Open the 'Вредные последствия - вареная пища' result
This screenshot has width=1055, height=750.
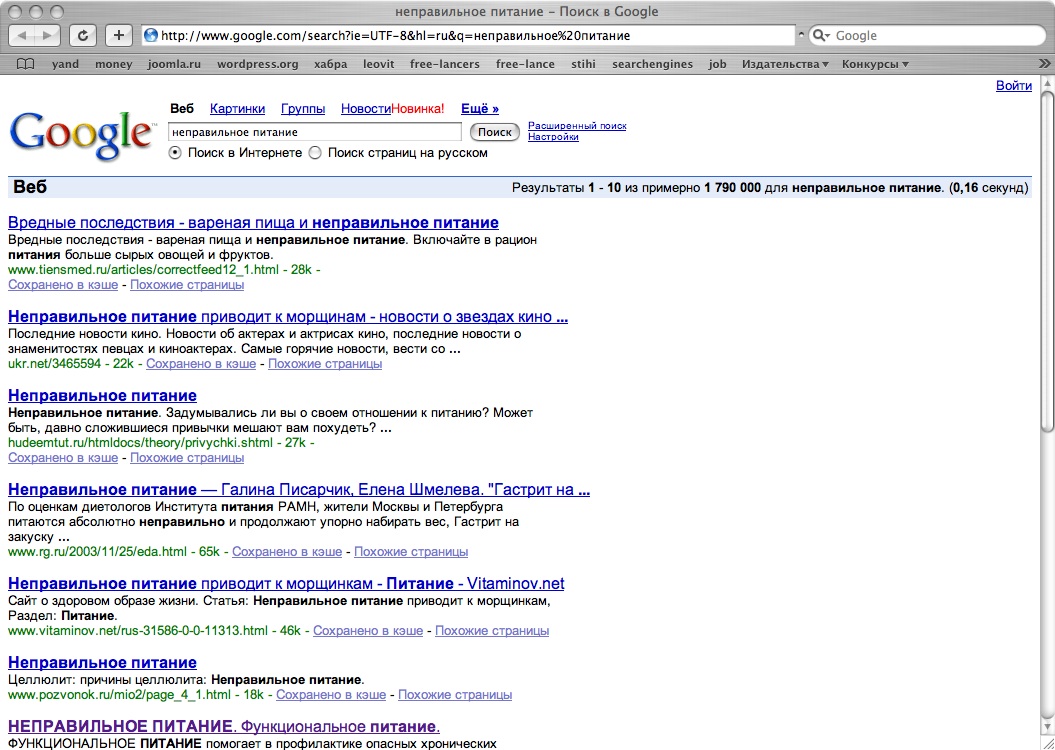[254, 223]
